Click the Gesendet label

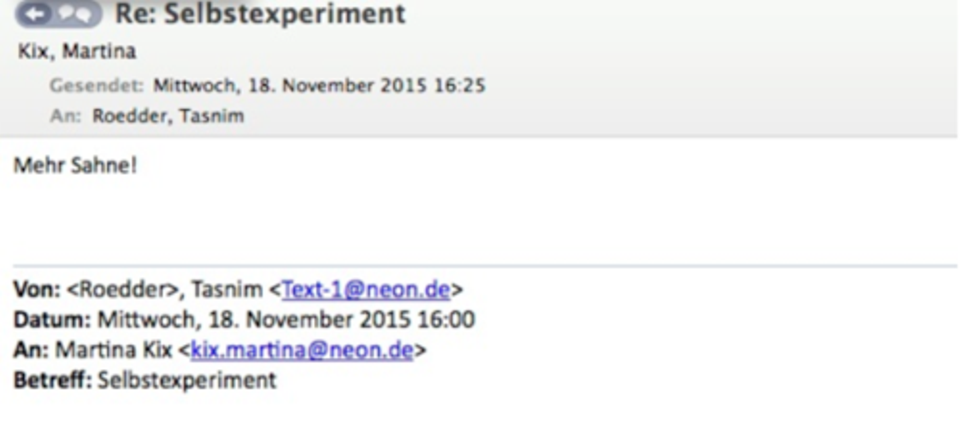point(97,85)
